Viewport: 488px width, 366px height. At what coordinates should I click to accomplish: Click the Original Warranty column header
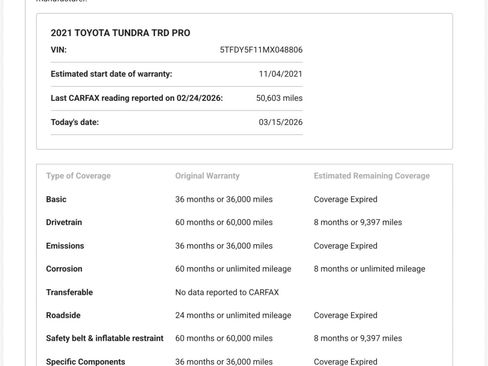[207, 176]
